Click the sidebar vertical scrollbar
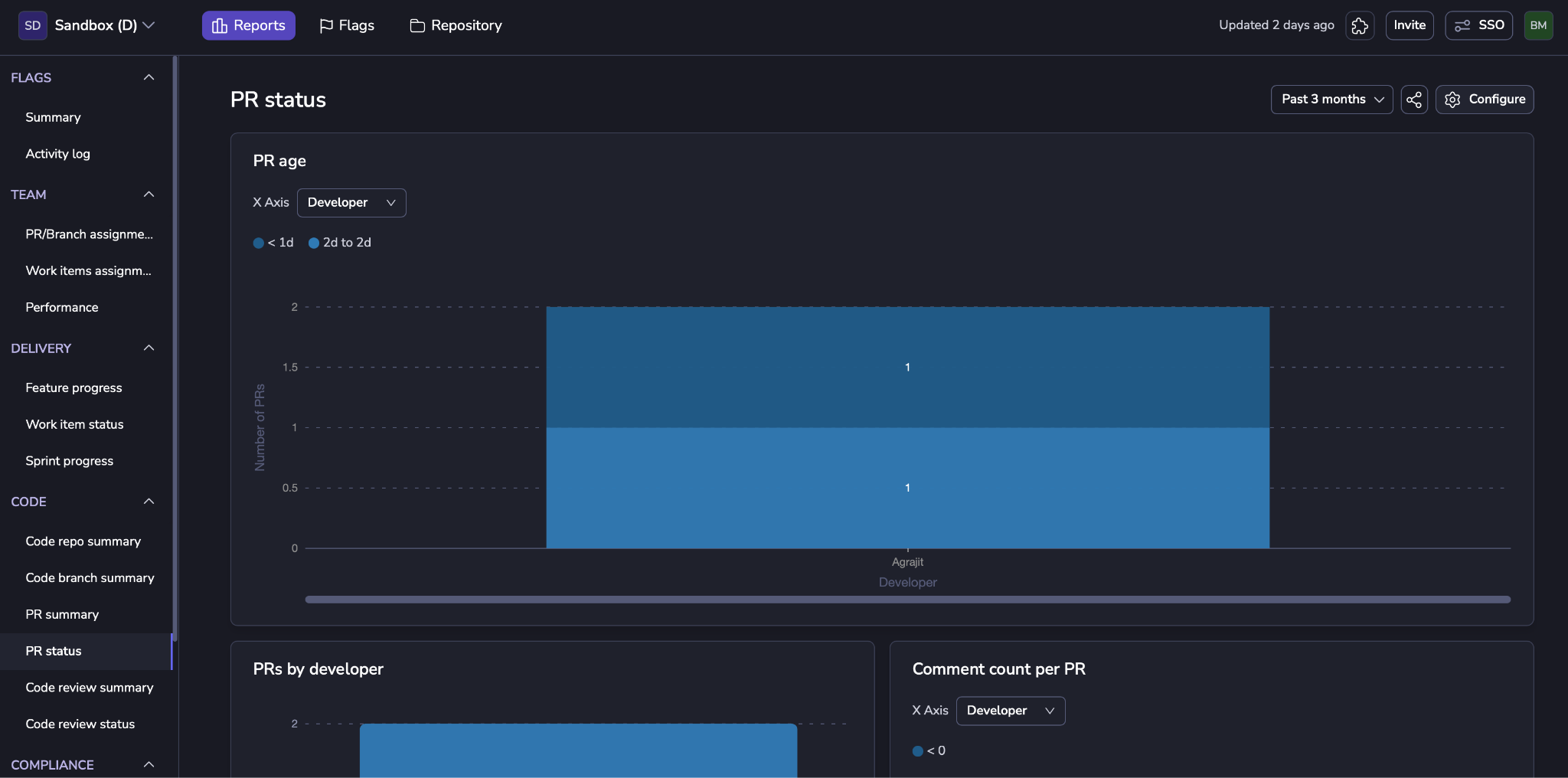This screenshot has width=1568, height=778. pyautogui.click(x=175, y=348)
